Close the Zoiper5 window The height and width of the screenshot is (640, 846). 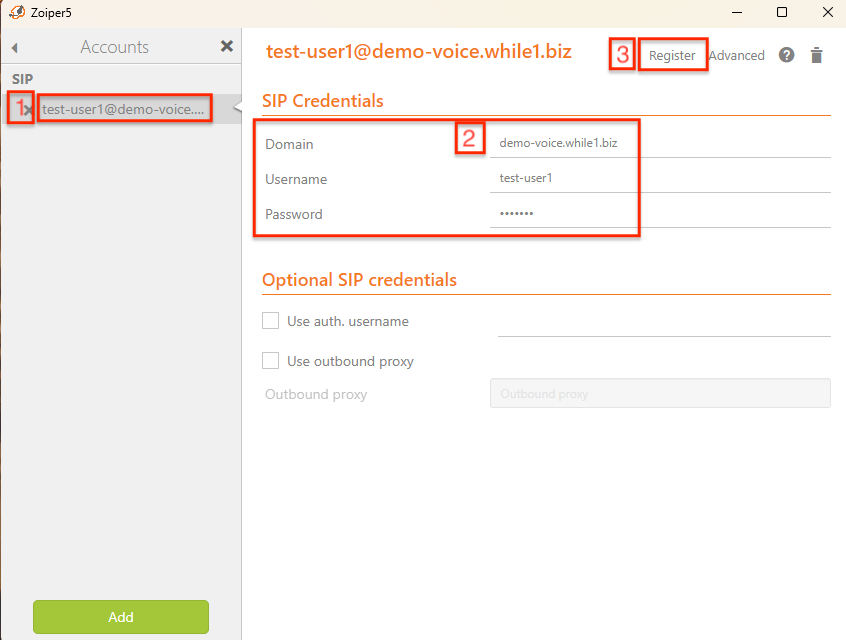pos(826,13)
